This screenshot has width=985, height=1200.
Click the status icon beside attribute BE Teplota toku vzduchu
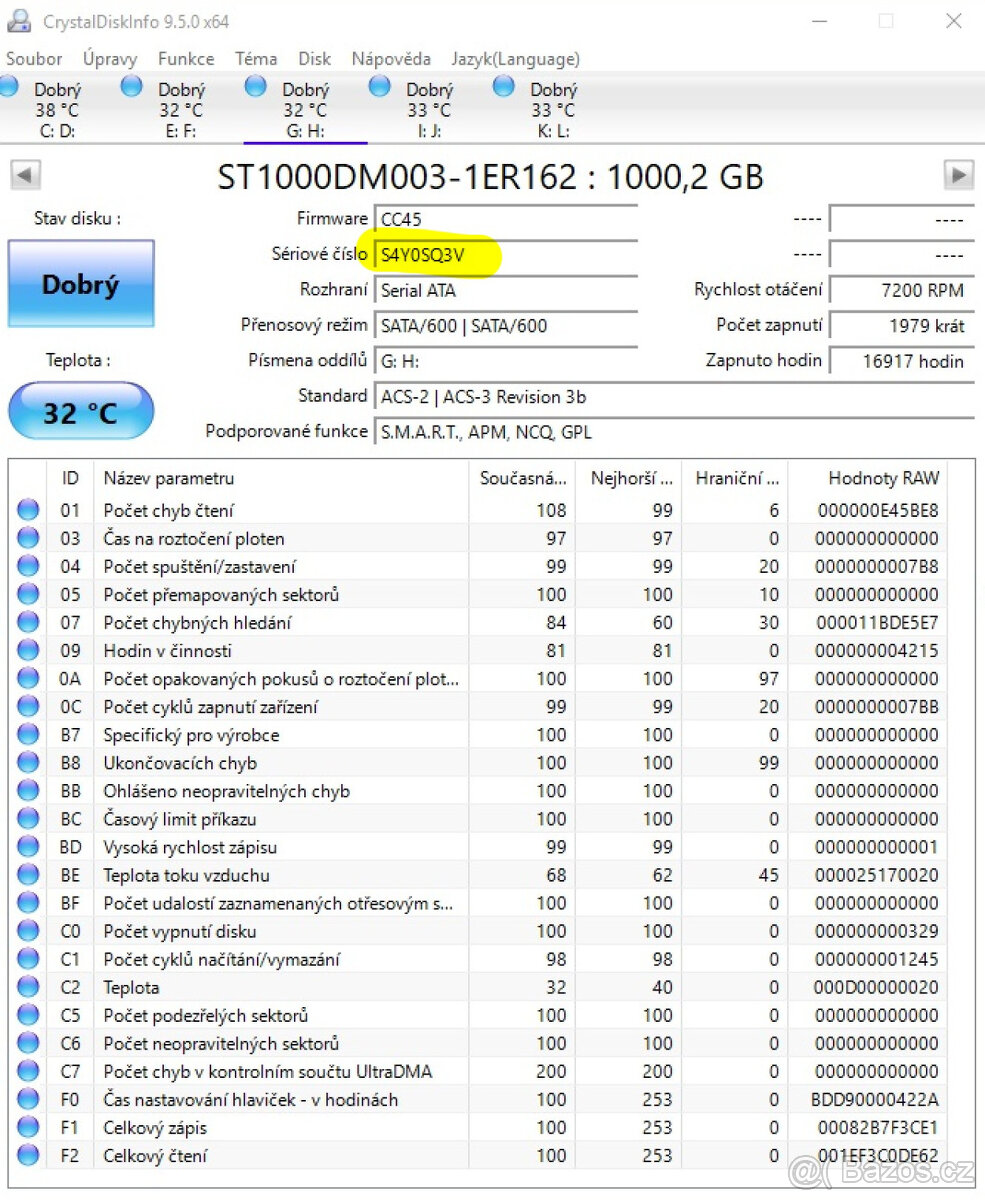27,875
